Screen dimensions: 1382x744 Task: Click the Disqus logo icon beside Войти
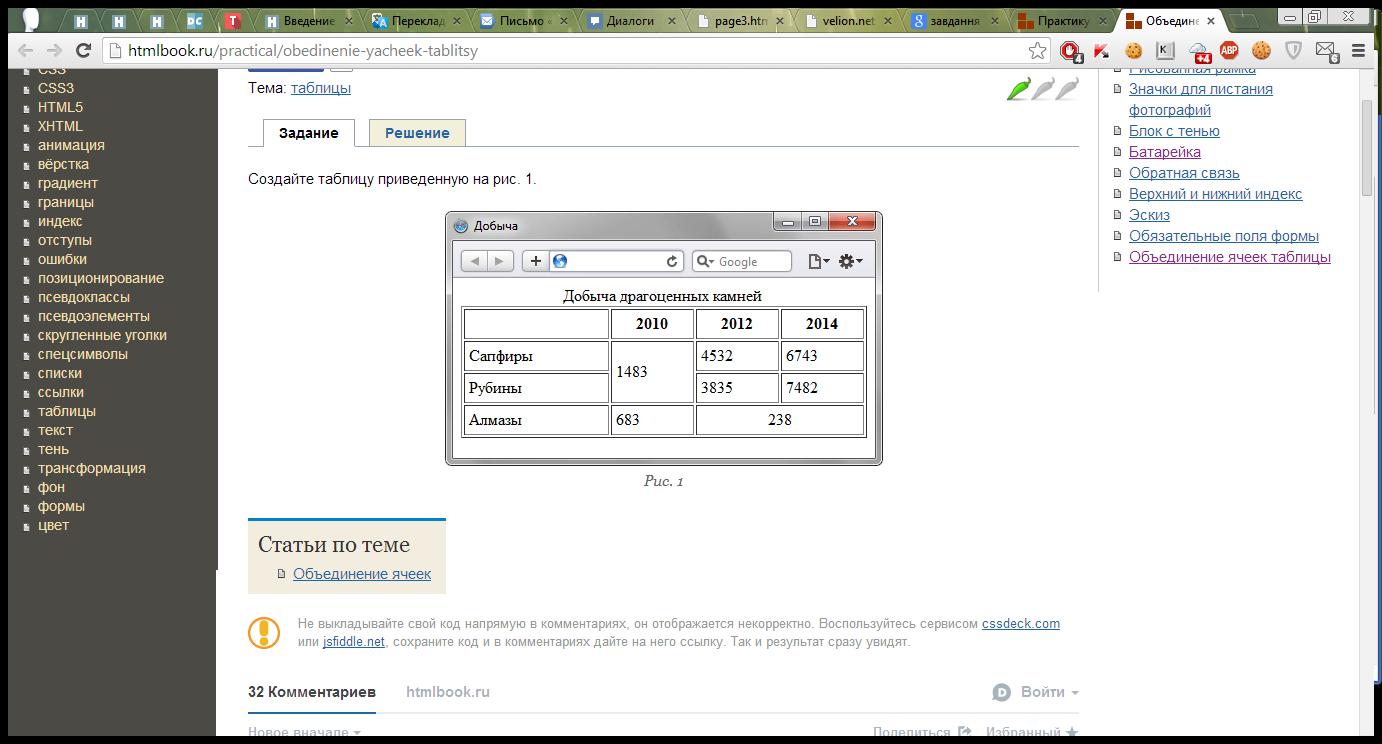(x=1001, y=692)
